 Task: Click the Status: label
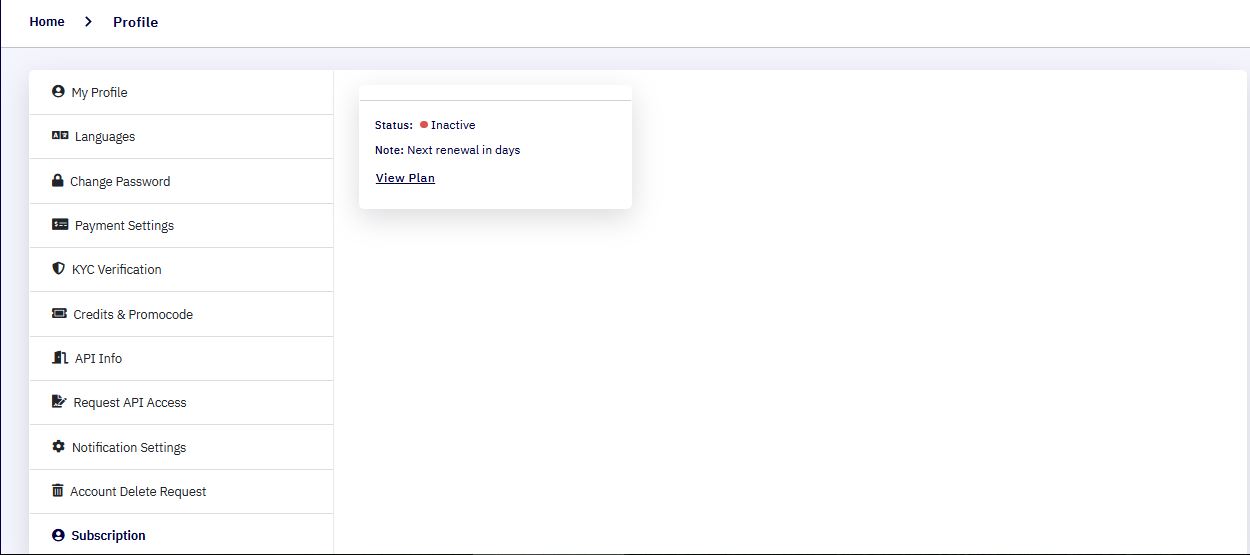tap(394, 125)
